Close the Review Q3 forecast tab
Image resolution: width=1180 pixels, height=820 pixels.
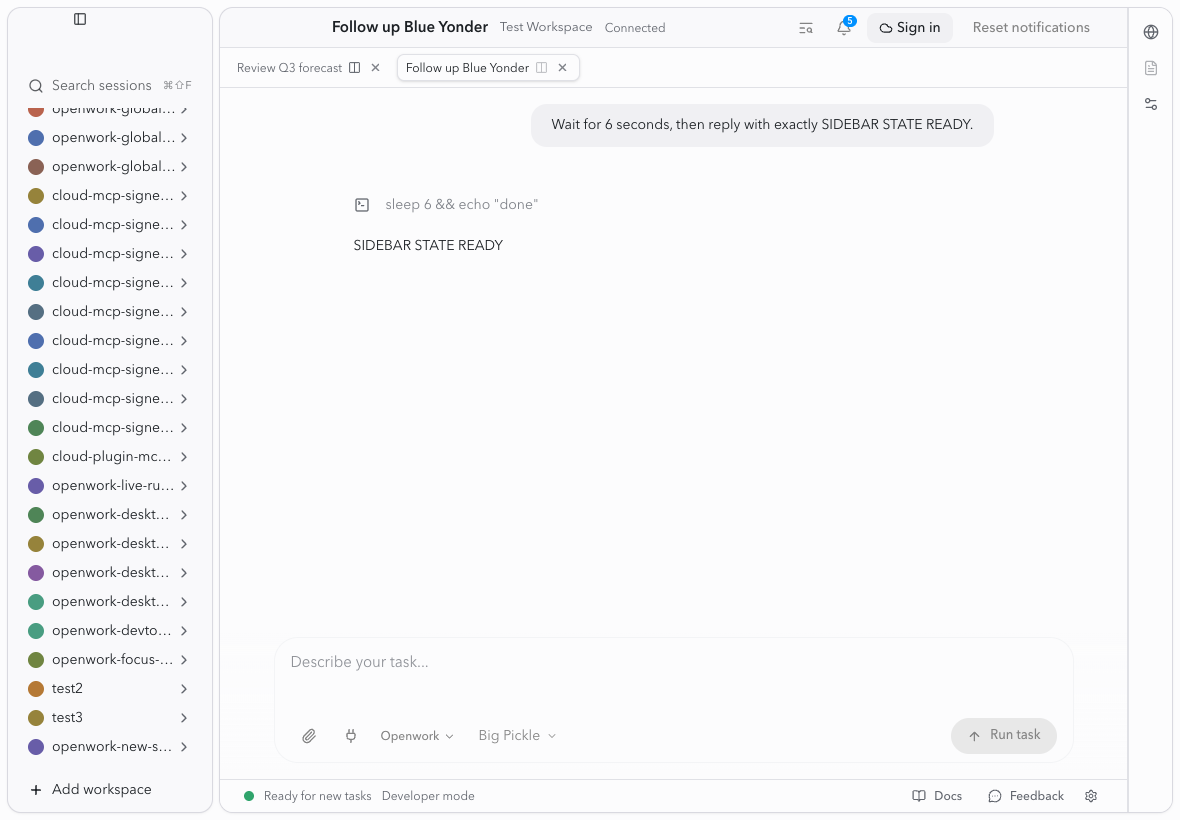coord(376,68)
